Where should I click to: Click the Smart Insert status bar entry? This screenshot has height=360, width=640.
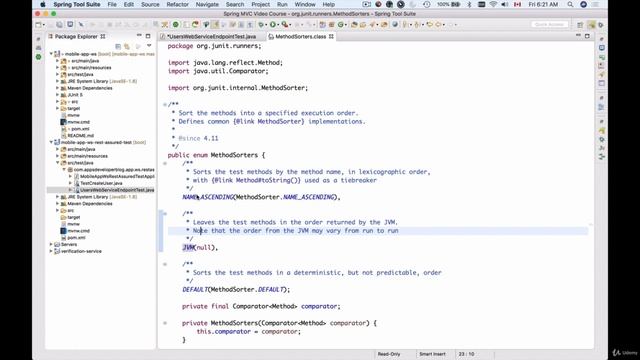(432, 354)
